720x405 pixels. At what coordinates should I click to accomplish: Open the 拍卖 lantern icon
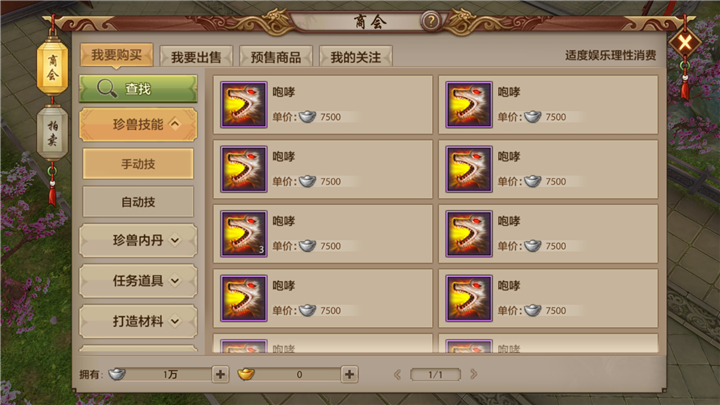(x=52, y=133)
